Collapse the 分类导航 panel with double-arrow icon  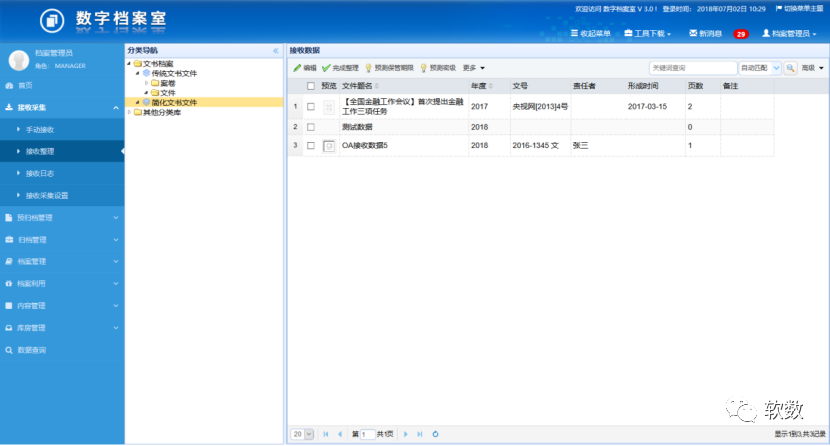[x=275, y=50]
